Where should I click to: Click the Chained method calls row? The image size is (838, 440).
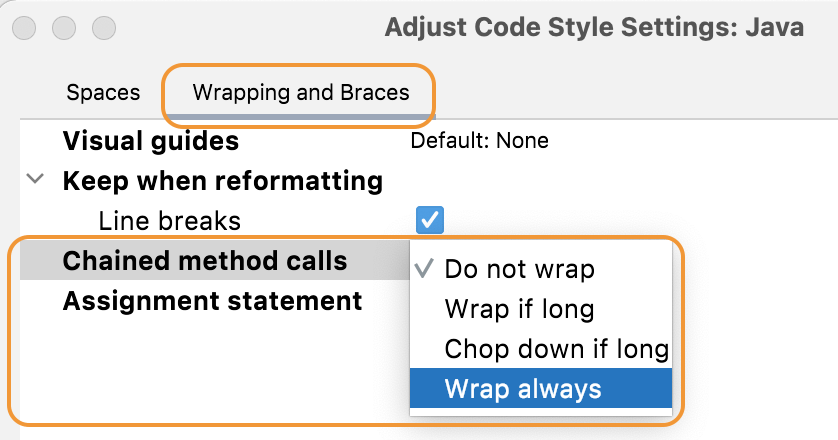click(x=204, y=261)
